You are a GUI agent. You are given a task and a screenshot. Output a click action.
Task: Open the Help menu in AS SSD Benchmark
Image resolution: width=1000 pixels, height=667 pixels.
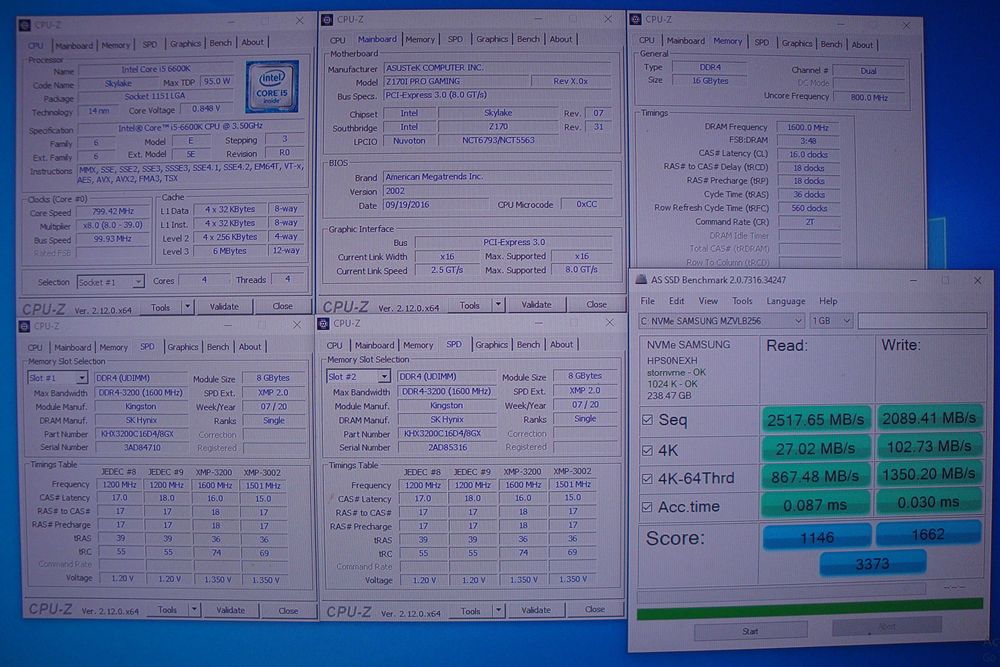pos(828,301)
